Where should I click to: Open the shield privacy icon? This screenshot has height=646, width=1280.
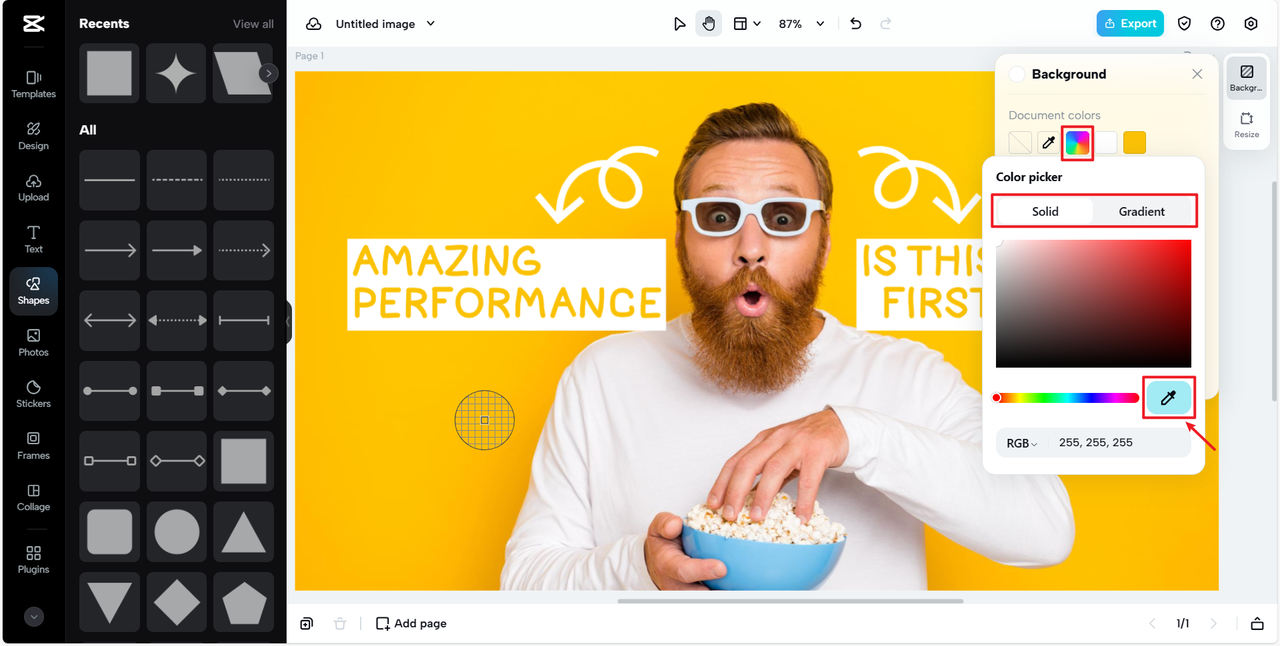[1184, 24]
